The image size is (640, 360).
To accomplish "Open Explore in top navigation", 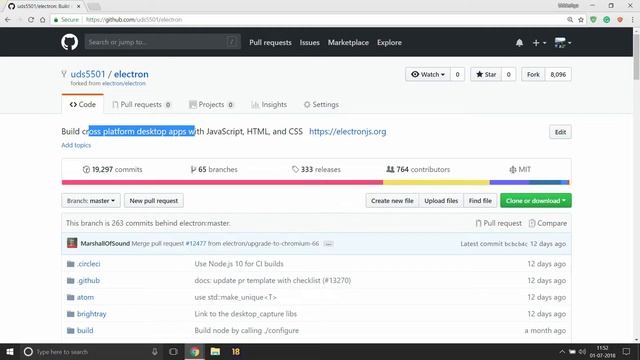I will click(389, 42).
